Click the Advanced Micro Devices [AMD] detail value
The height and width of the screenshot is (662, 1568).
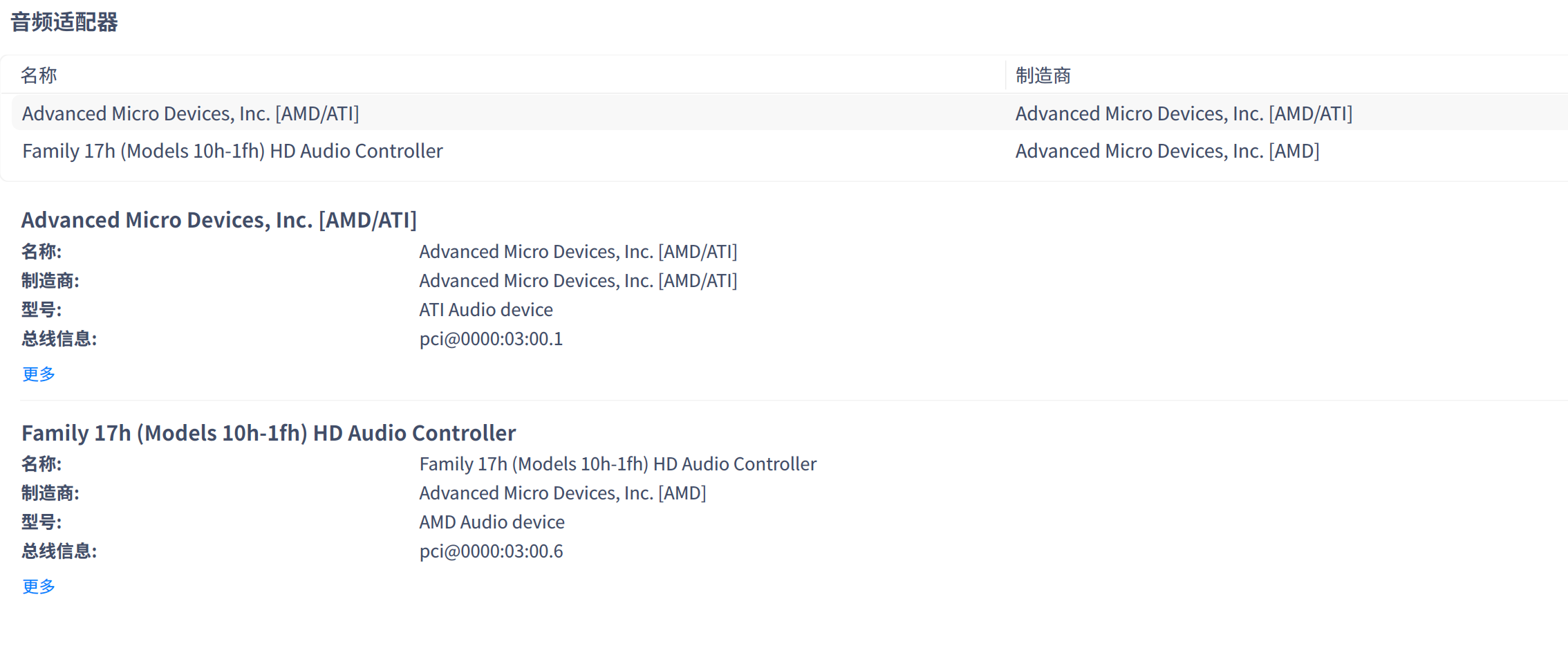(x=562, y=493)
